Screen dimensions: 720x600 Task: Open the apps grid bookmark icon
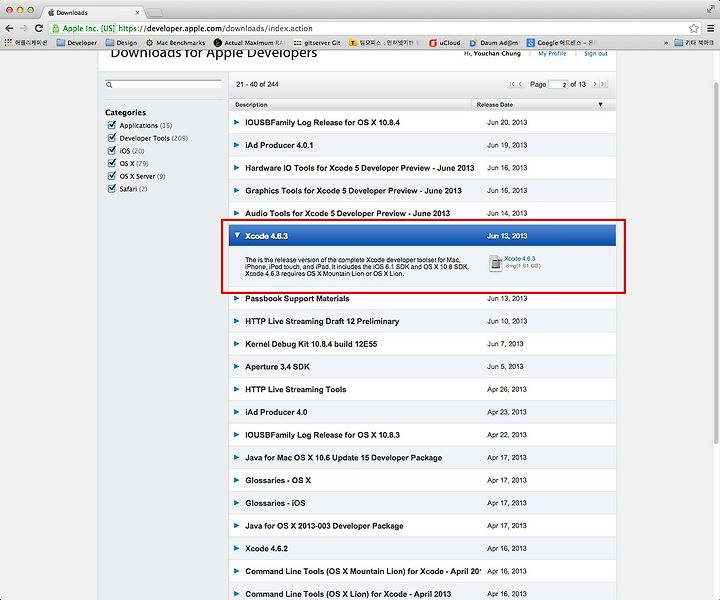tap(8, 43)
